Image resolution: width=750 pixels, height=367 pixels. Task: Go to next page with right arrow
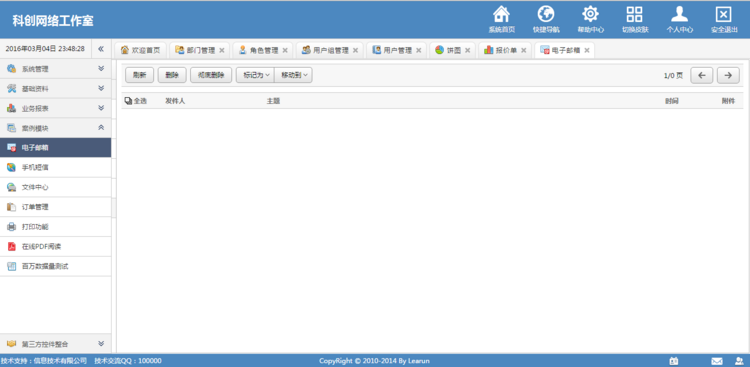(x=728, y=75)
